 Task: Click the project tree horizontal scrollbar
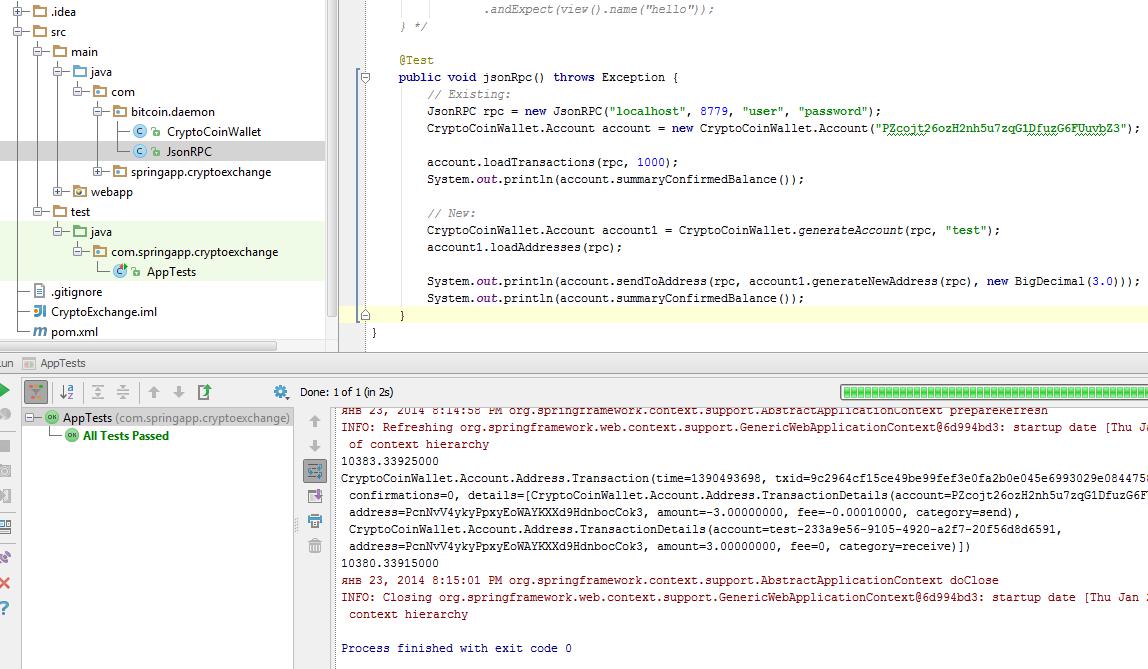click(x=138, y=345)
